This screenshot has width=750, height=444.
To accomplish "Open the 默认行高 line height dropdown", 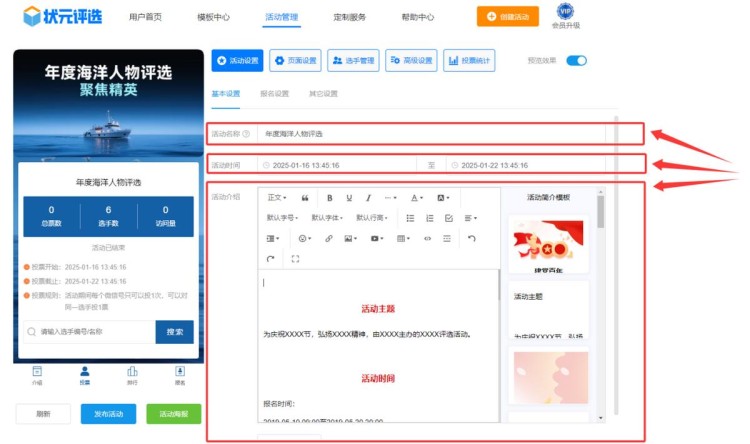I will click(373, 218).
